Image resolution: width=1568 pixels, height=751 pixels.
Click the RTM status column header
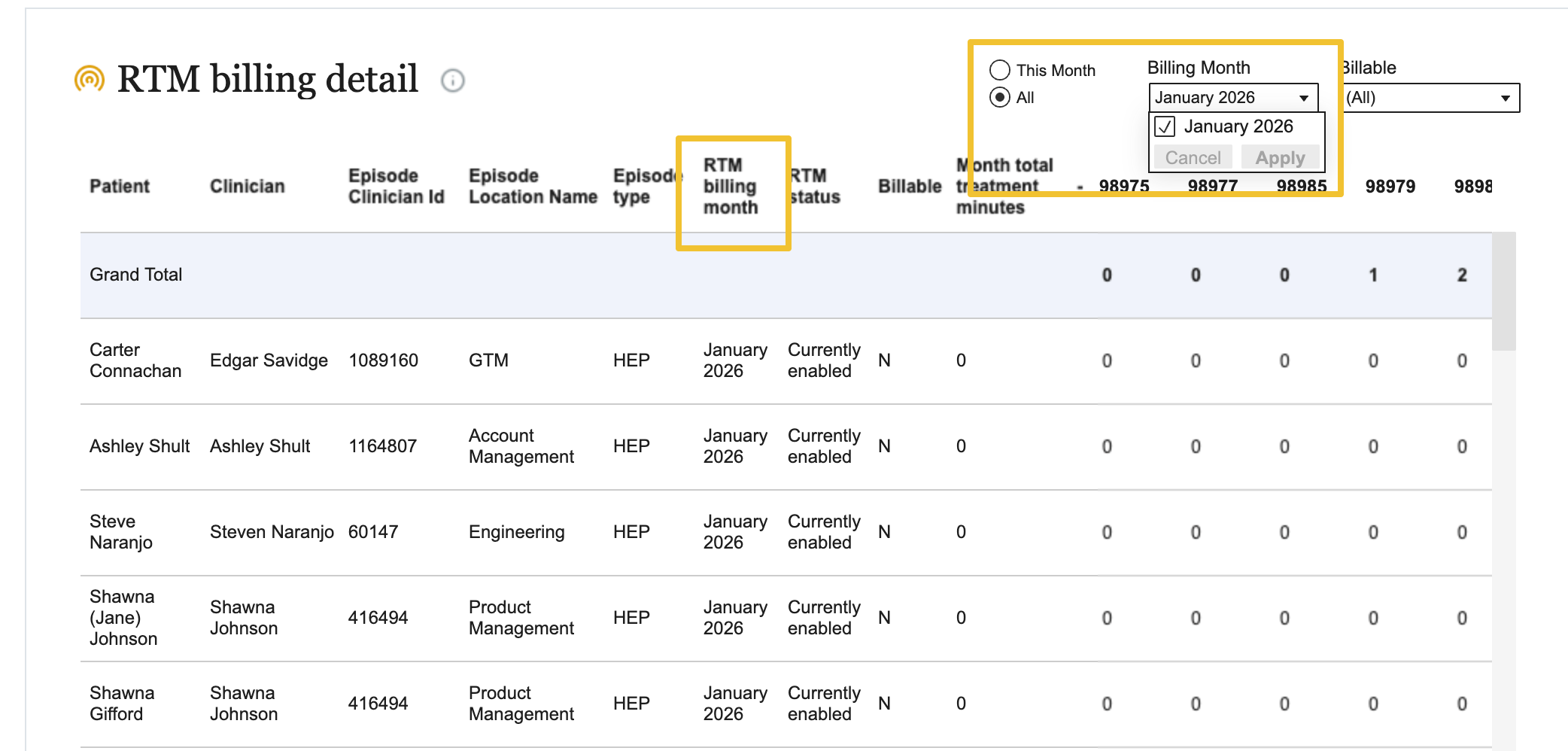815,186
